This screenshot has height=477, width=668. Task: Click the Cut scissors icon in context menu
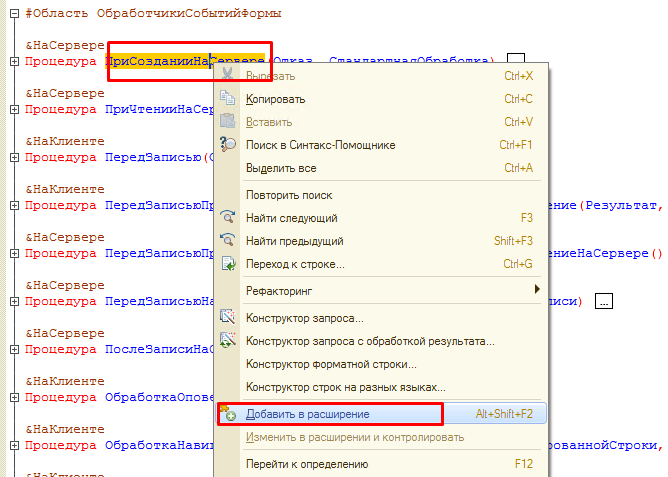tap(227, 74)
